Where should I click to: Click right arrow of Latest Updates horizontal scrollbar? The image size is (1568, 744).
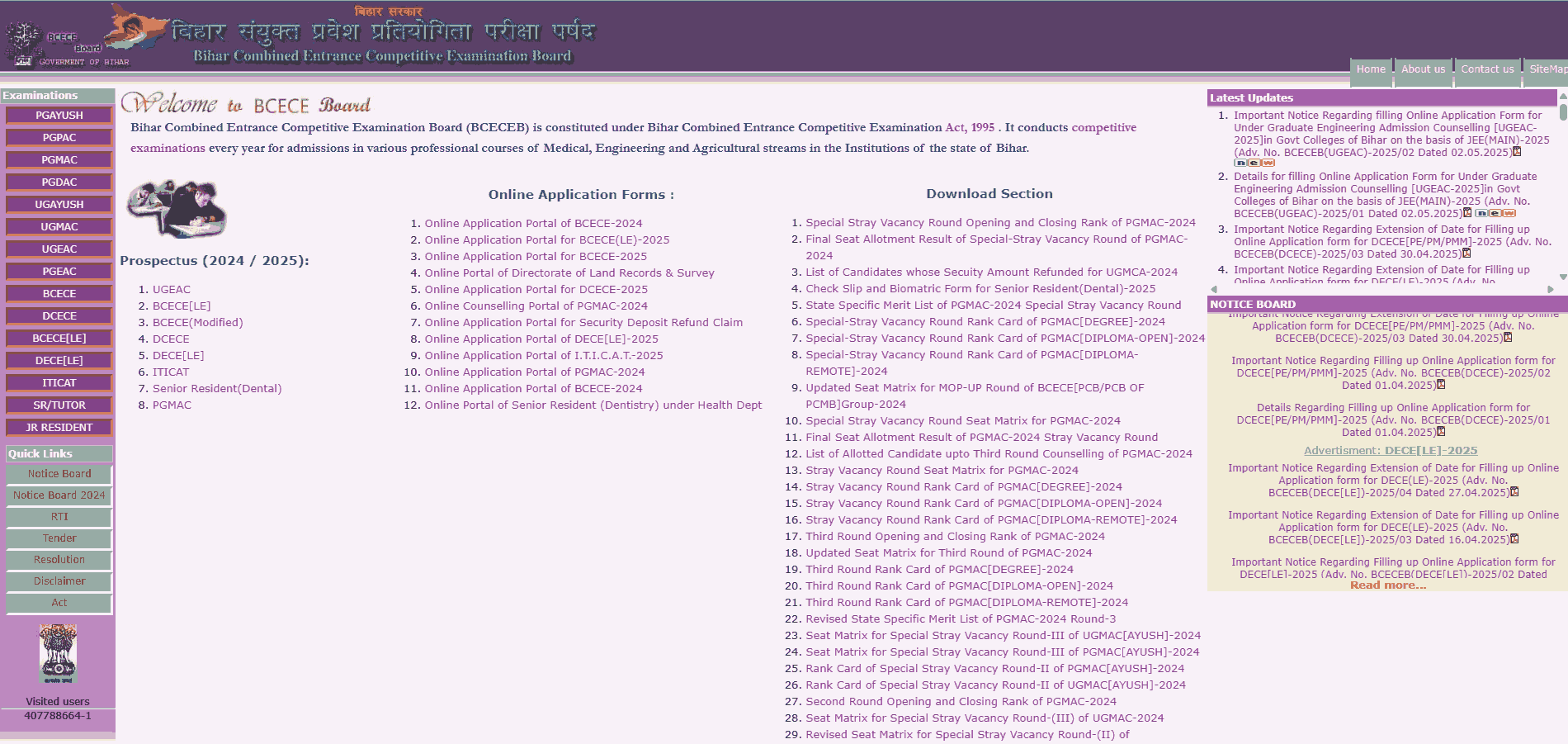(1551, 289)
